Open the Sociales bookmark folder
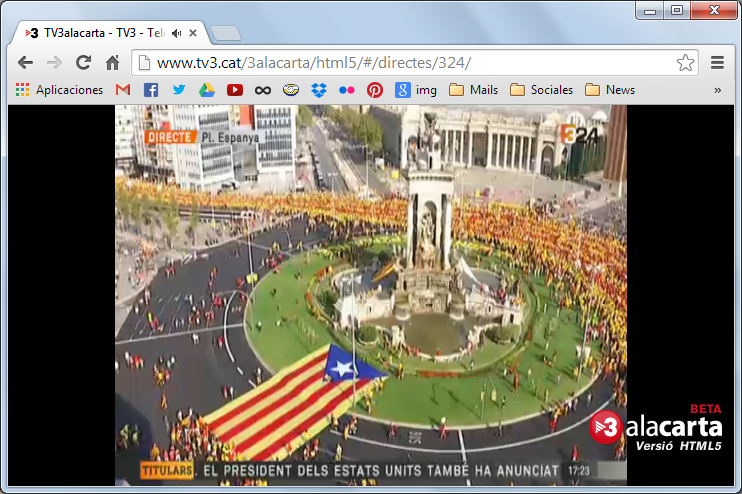Screen dimensions: 742x494 click(x=541, y=90)
